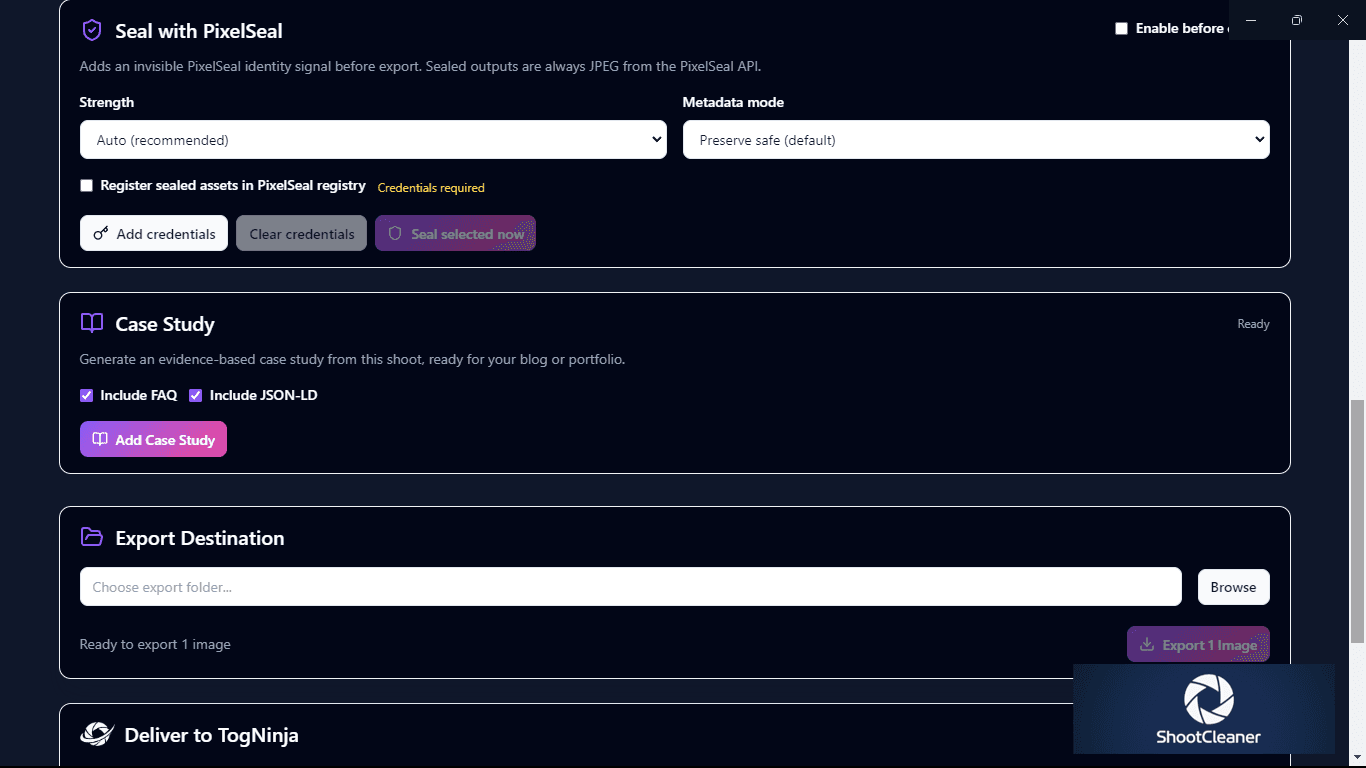Click the PixelSeal shield icon in section header

pos(91,31)
